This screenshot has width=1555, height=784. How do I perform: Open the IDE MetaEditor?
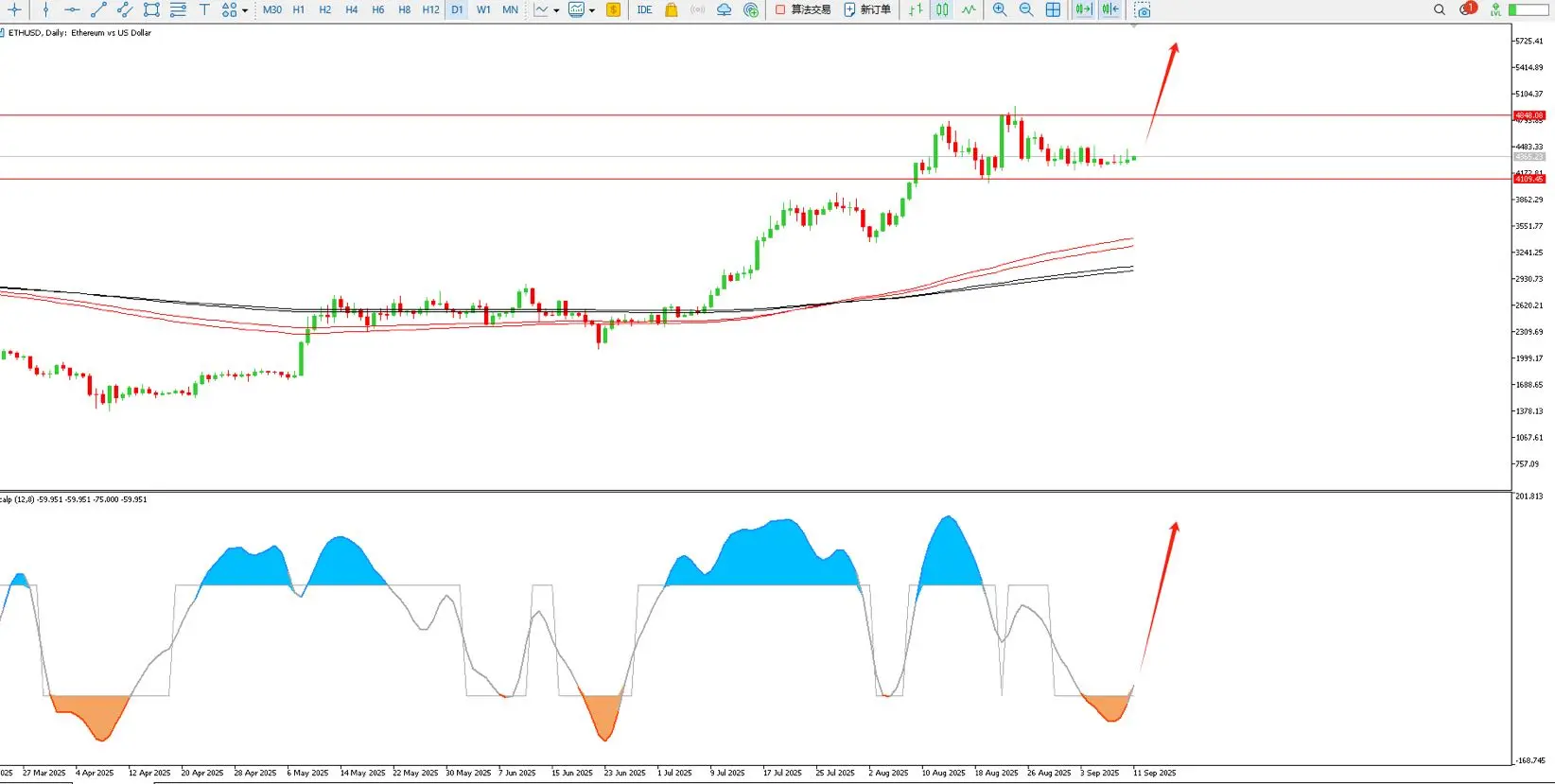pos(645,9)
